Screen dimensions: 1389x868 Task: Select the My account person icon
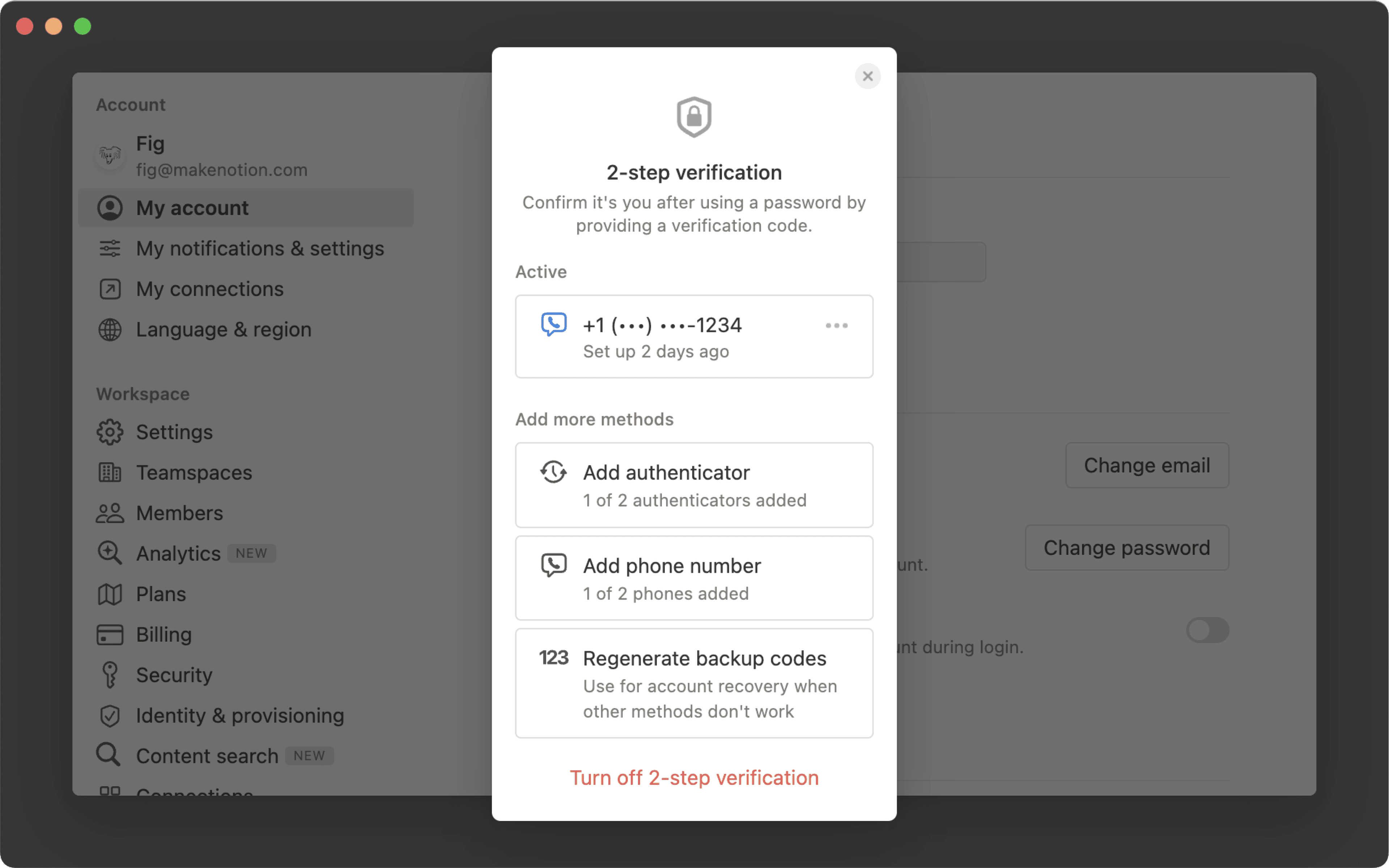pyautogui.click(x=110, y=208)
